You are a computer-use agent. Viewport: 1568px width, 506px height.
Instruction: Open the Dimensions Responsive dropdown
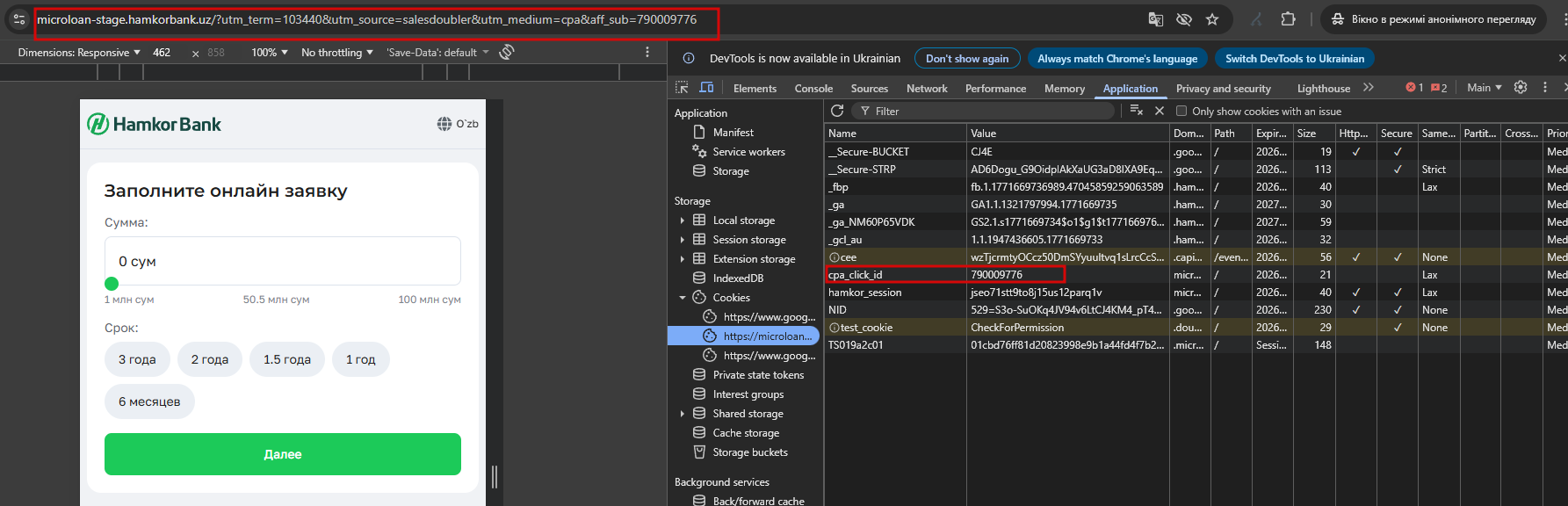pyautogui.click(x=79, y=53)
